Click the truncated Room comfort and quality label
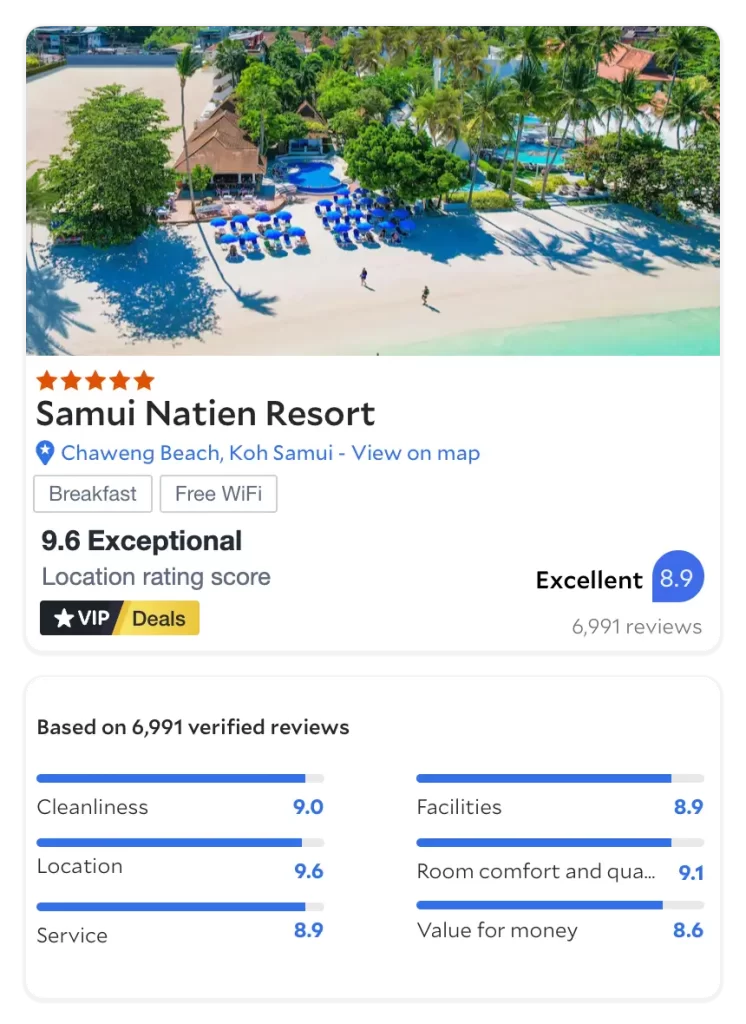Screen dimensions: 746x1024 pyautogui.click(x=536, y=871)
